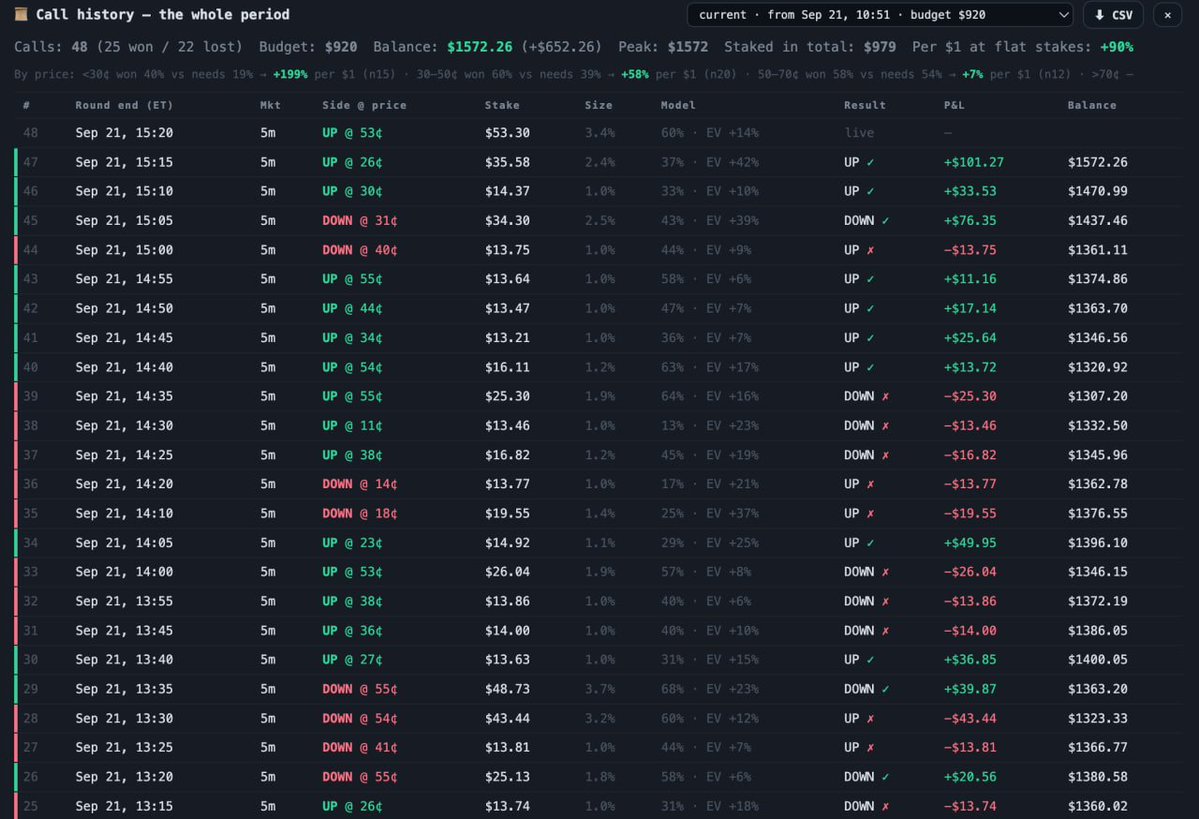
Task: Click 'DOWN @ 41¢' side price
Action: [x=359, y=747]
